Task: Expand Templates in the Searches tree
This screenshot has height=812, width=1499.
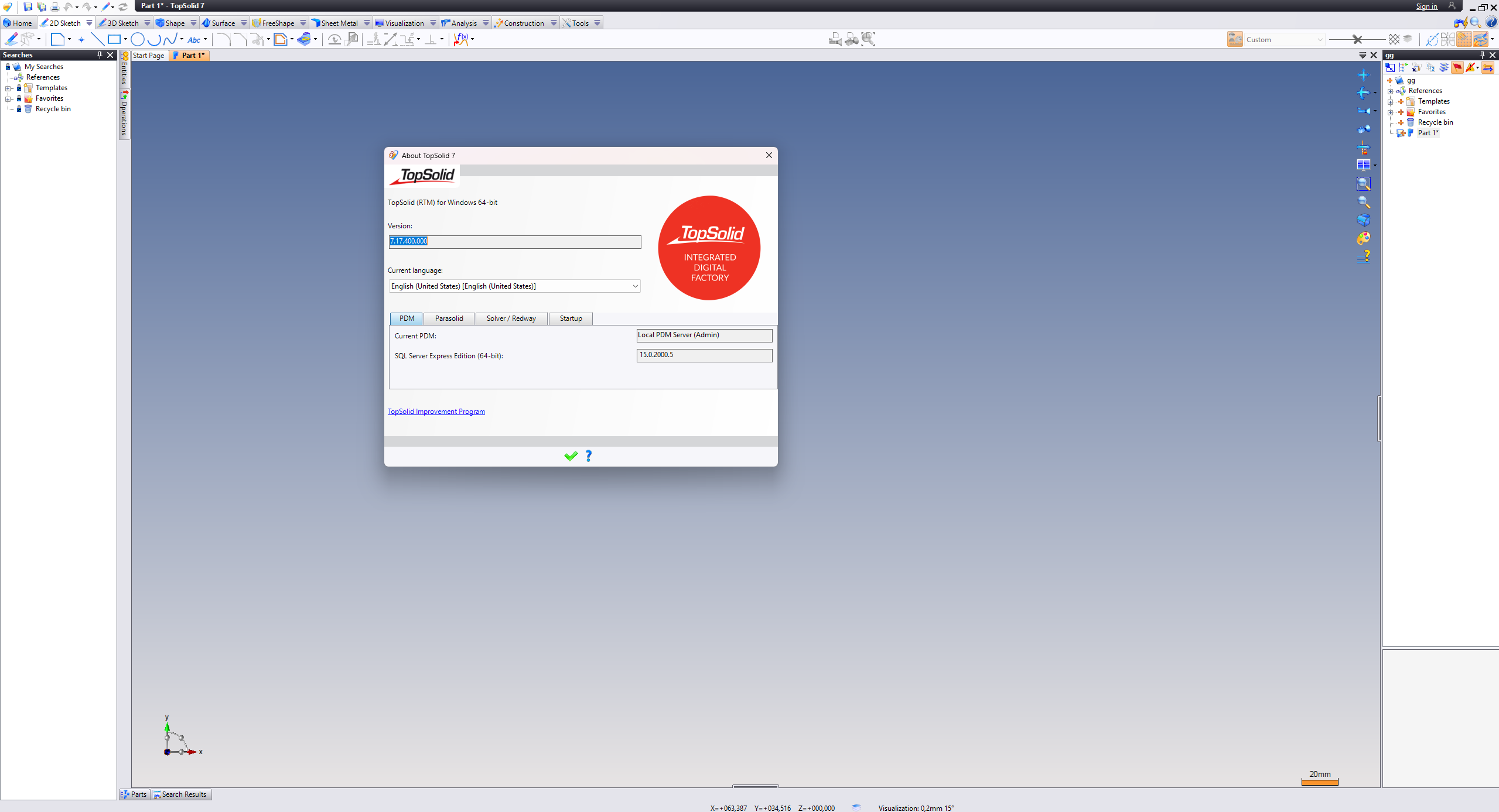Action: pos(8,88)
